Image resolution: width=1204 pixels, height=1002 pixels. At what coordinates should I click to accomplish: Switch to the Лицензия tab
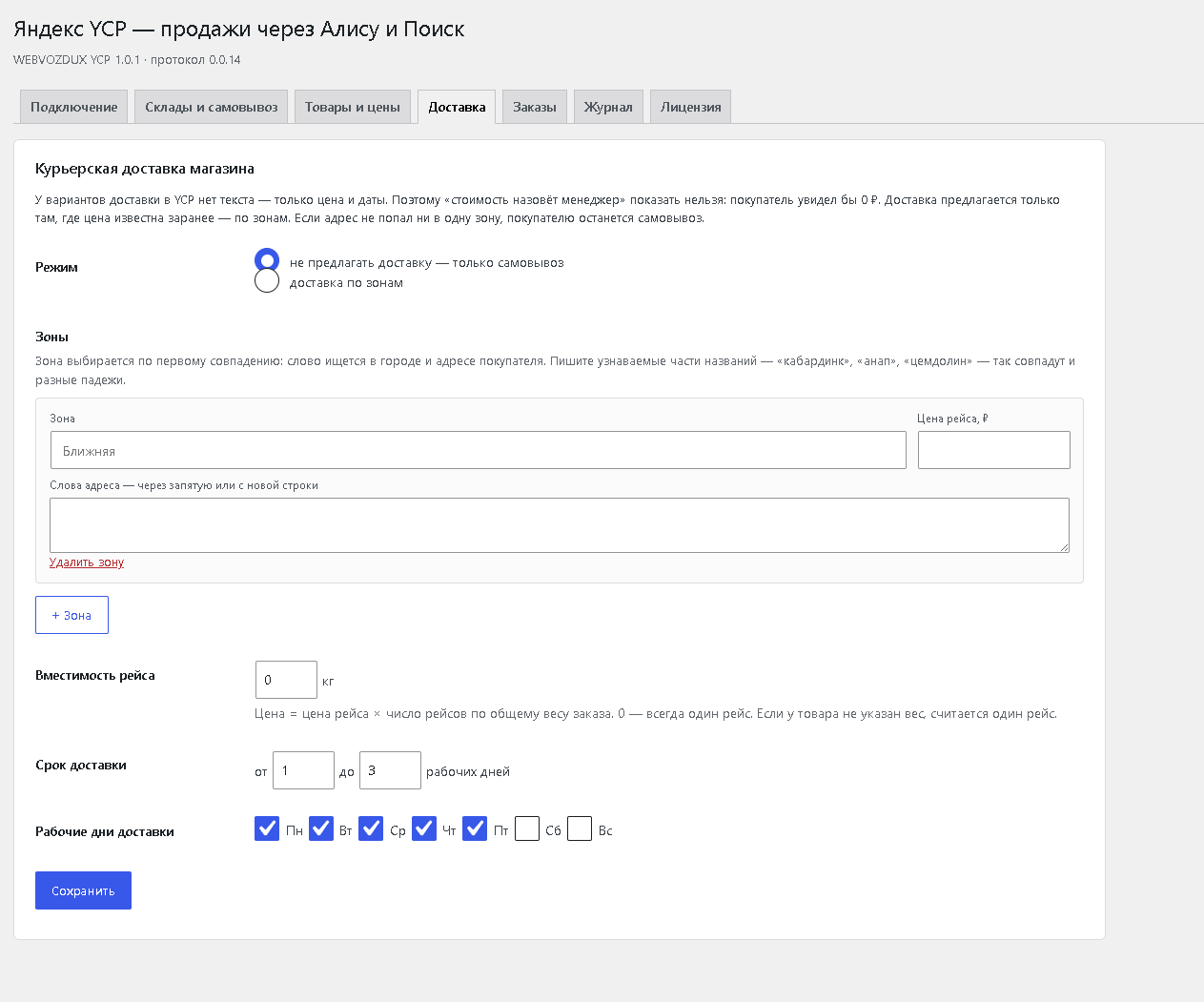tap(691, 107)
